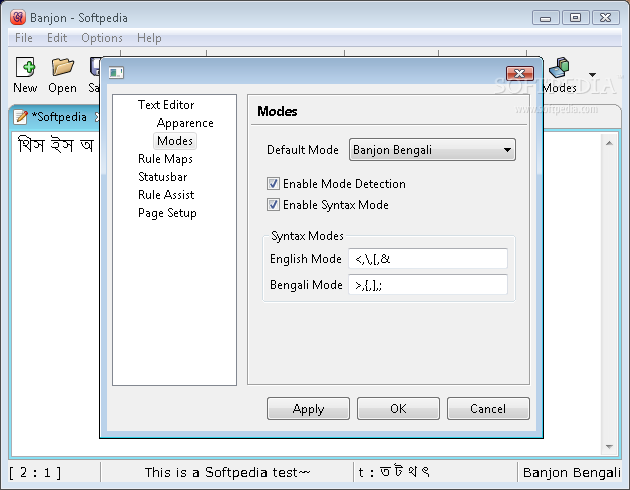Select Statusbar in the settings tree
The image size is (630, 490).
[162, 176]
